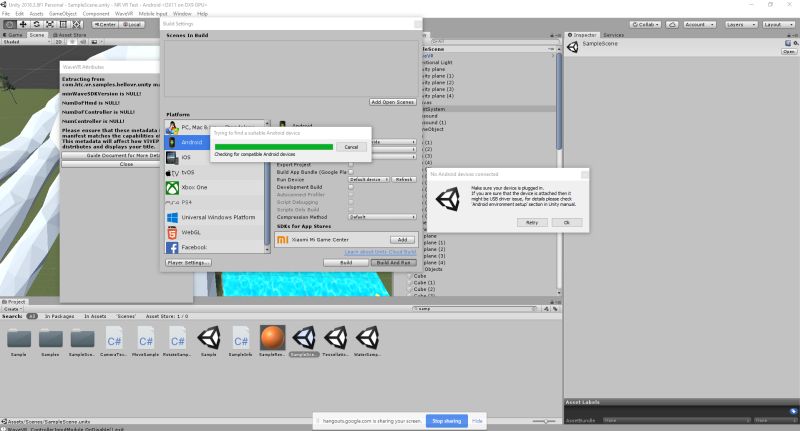This screenshot has width=800, height=431.
Task: Open the Layout dropdown
Action: coord(778,24)
